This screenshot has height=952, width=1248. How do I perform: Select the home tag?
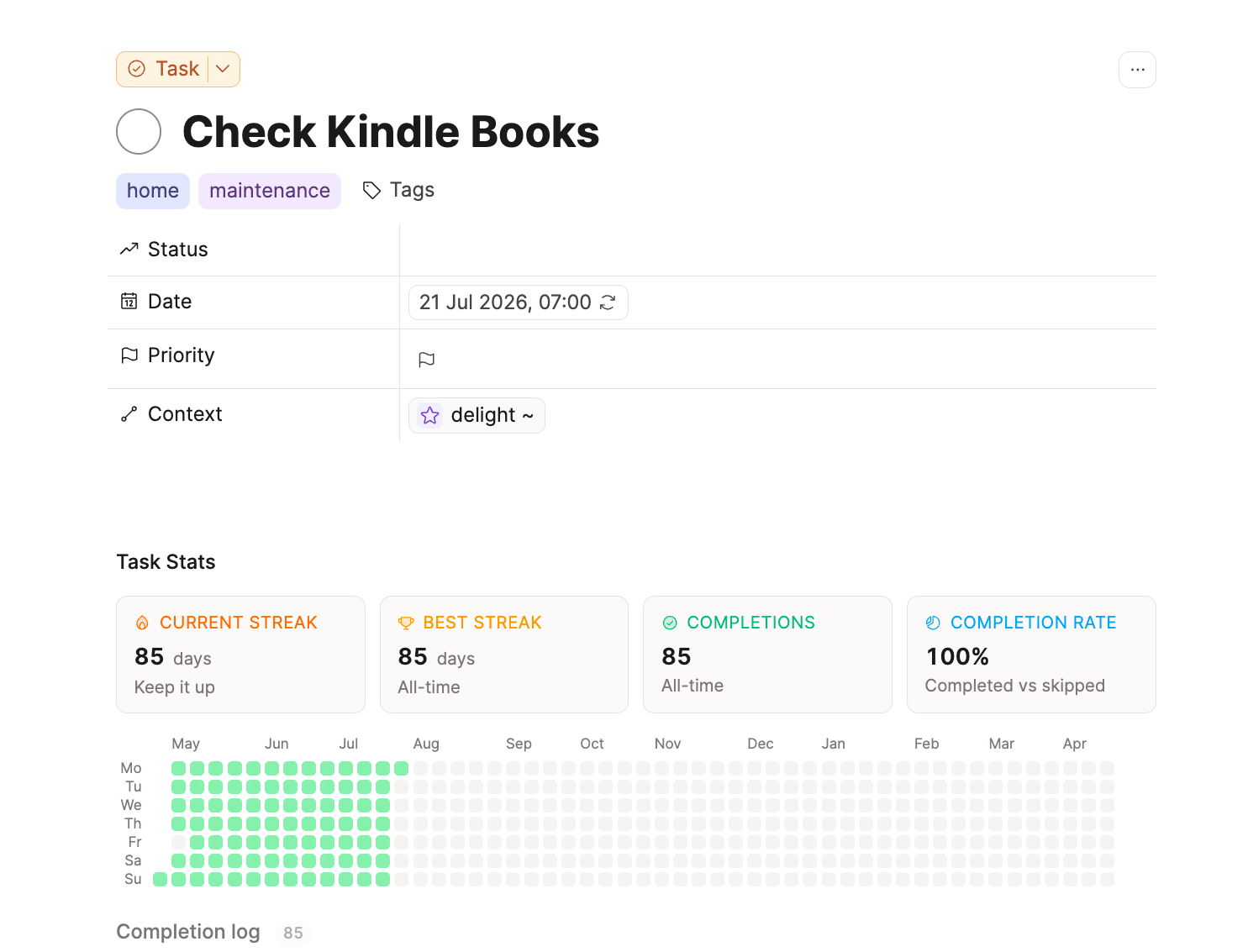click(x=153, y=191)
